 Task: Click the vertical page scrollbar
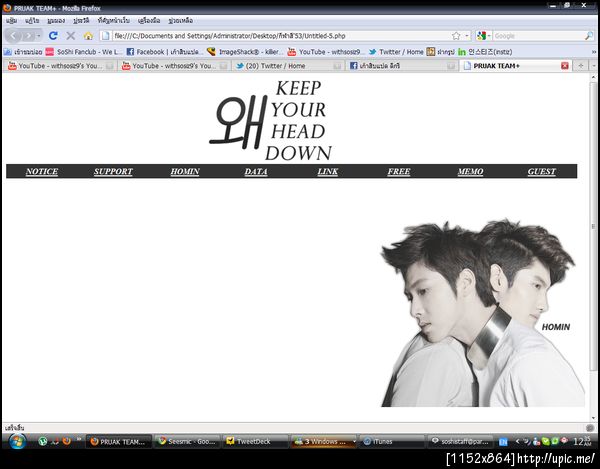coord(593,226)
